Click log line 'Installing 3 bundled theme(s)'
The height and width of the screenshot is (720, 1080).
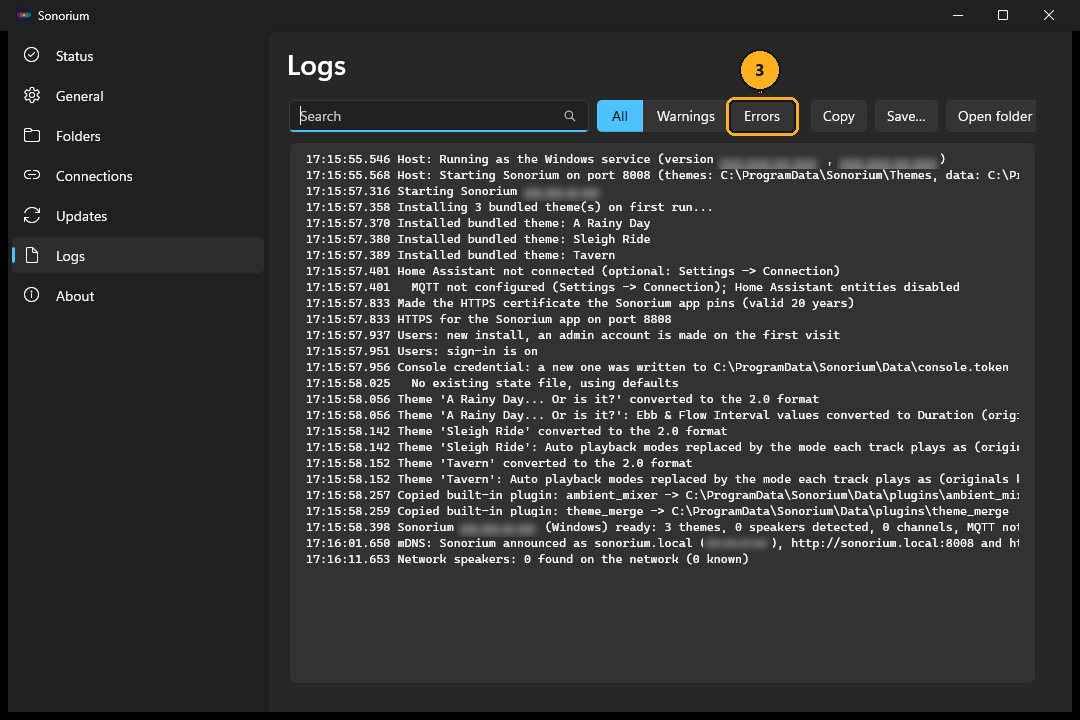509,207
